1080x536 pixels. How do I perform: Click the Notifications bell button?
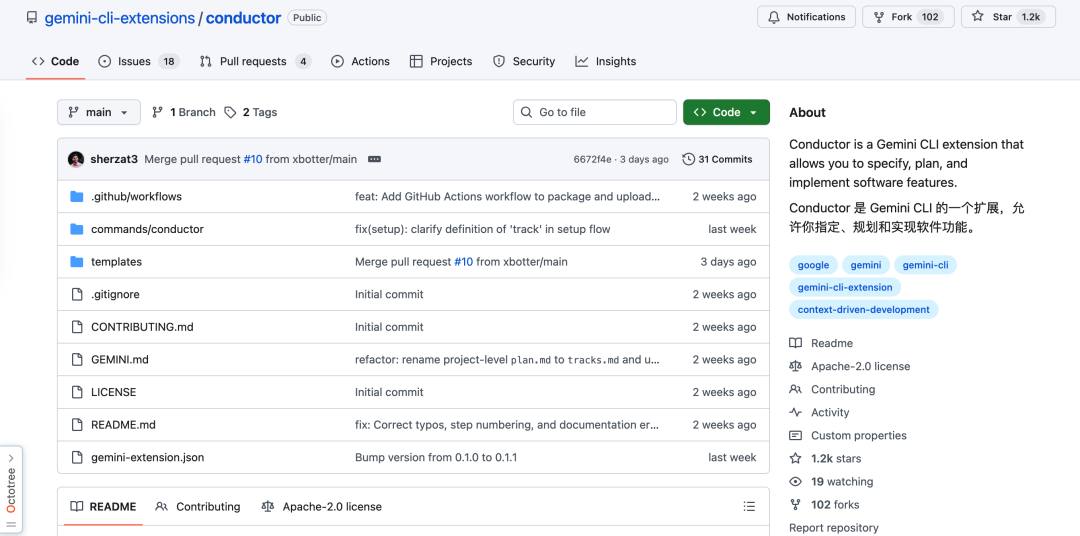[x=807, y=17]
